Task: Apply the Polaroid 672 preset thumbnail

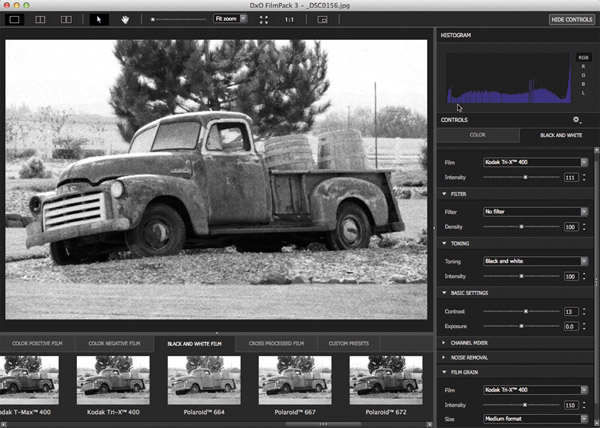Action: pos(386,380)
